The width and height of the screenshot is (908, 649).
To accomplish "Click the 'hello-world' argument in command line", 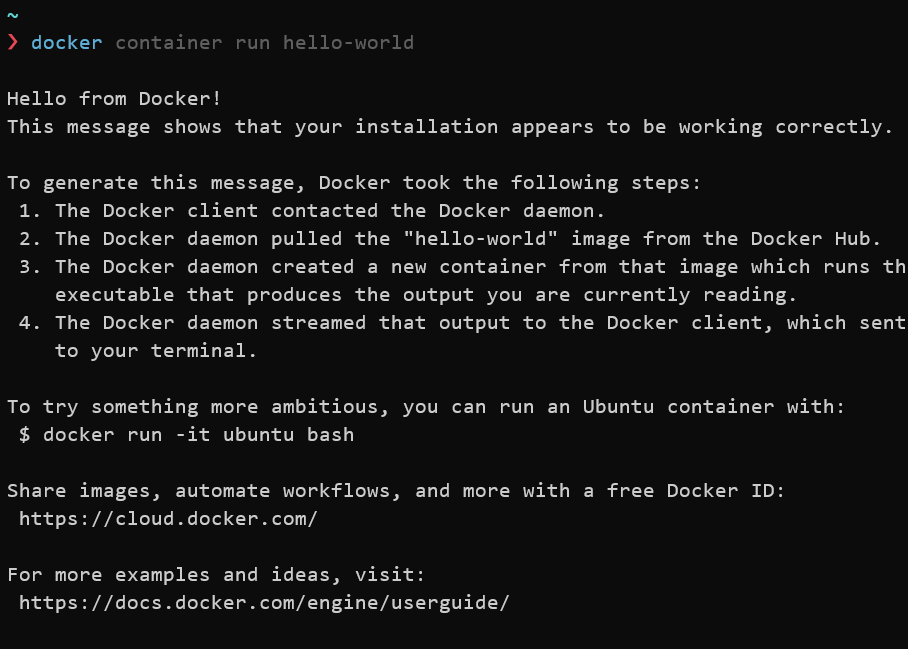I will coord(348,42).
